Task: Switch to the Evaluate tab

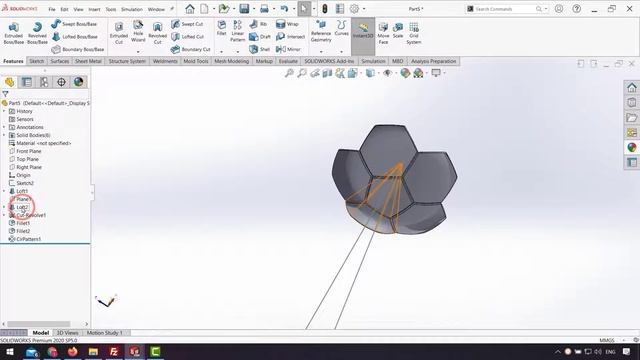Action: pyautogui.click(x=288, y=61)
